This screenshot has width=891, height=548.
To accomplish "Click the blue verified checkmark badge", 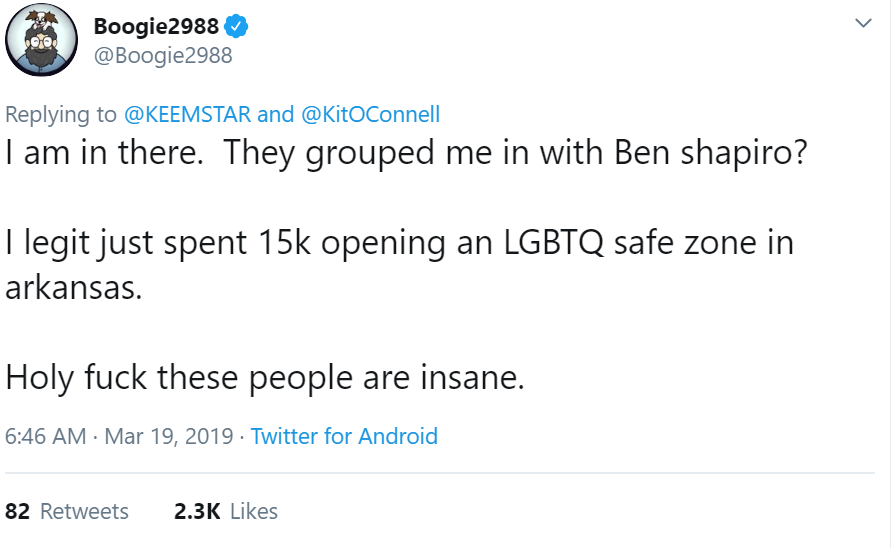I will 235,26.
